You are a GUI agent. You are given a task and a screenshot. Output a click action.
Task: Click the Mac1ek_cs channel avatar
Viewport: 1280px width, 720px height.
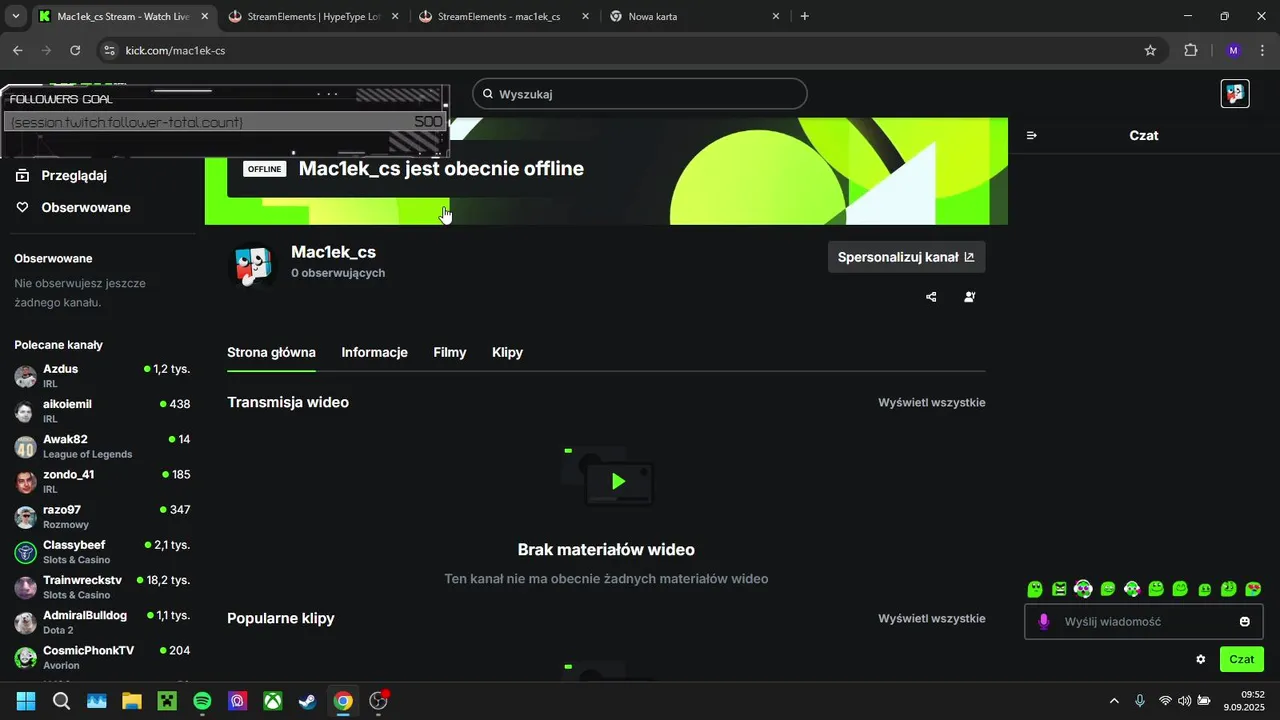253,265
